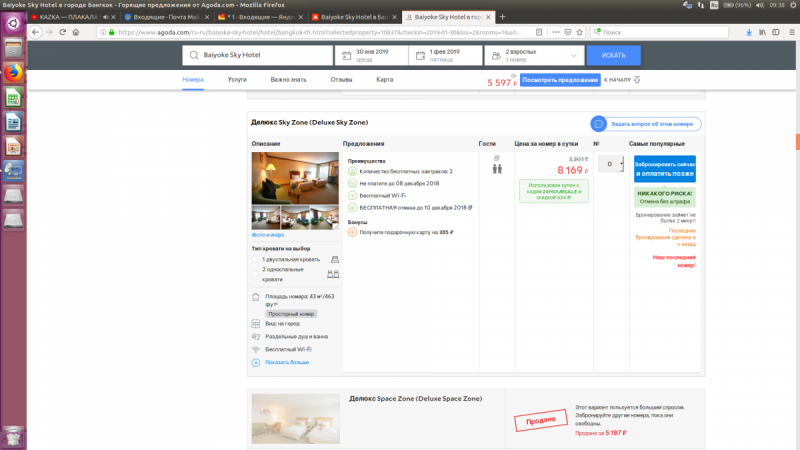800x450 pixels.
Task: Open the check-out date 1 фев 2019
Action: pyautogui.click(x=445, y=55)
